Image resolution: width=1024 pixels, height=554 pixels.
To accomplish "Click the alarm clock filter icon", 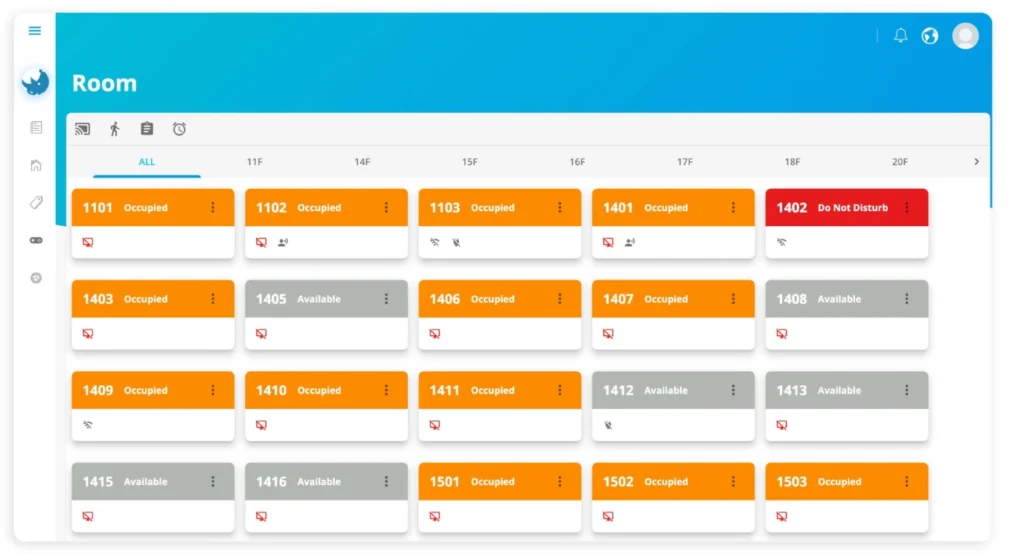I will click(179, 129).
